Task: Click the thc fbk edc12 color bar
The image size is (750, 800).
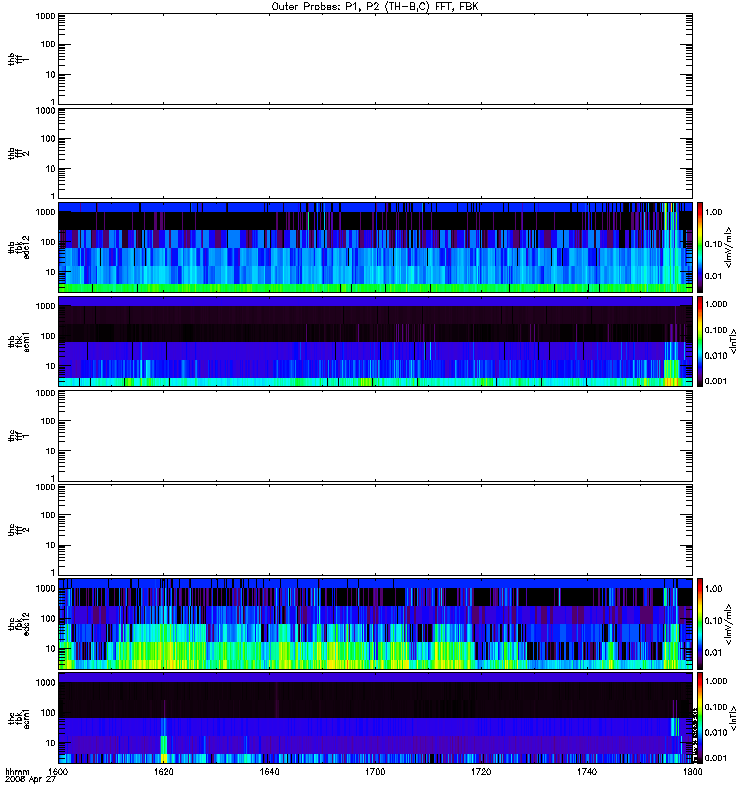Action: pos(700,624)
